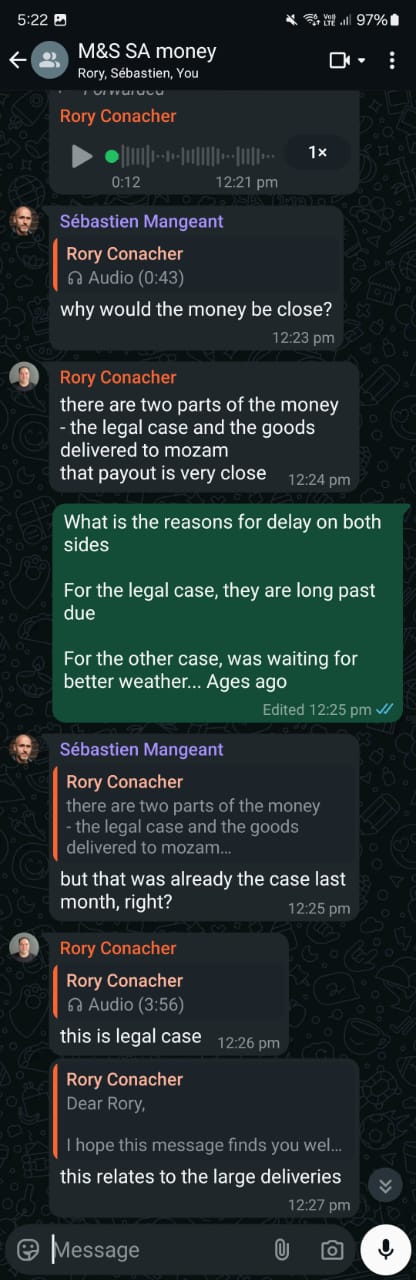Play Rory's forwarded voice message

point(82,156)
